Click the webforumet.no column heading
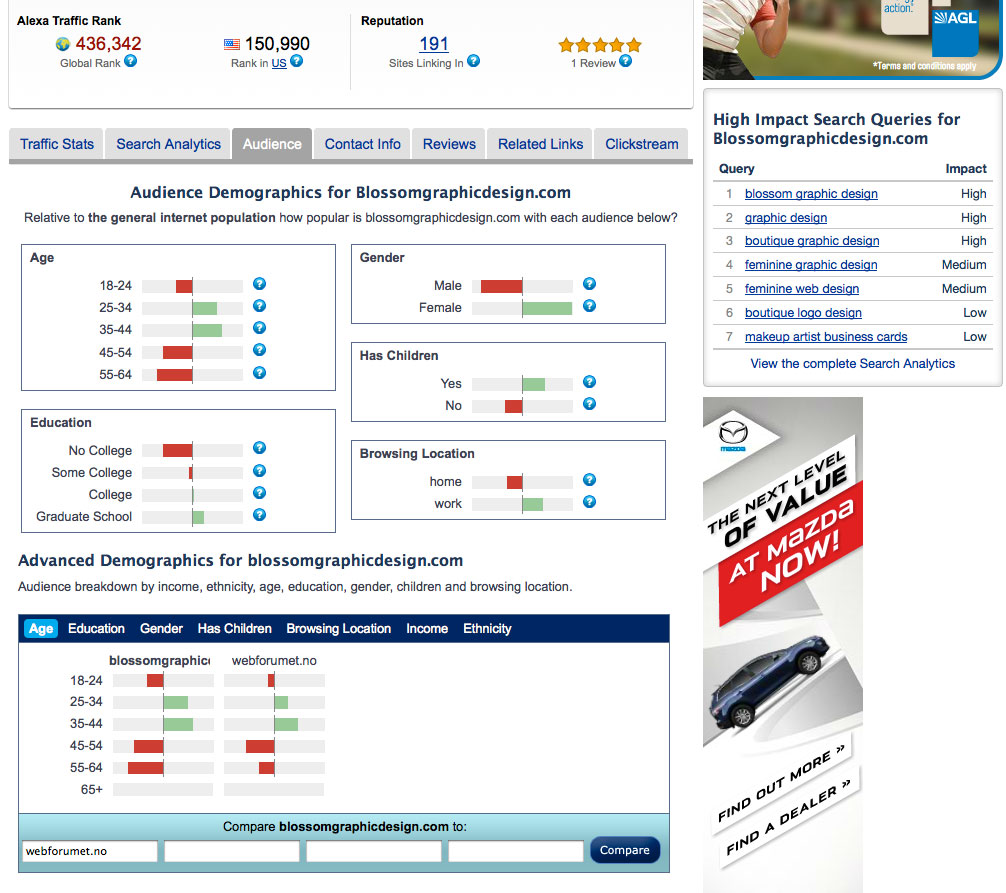The image size is (1006, 893). pyautogui.click(x=274, y=660)
